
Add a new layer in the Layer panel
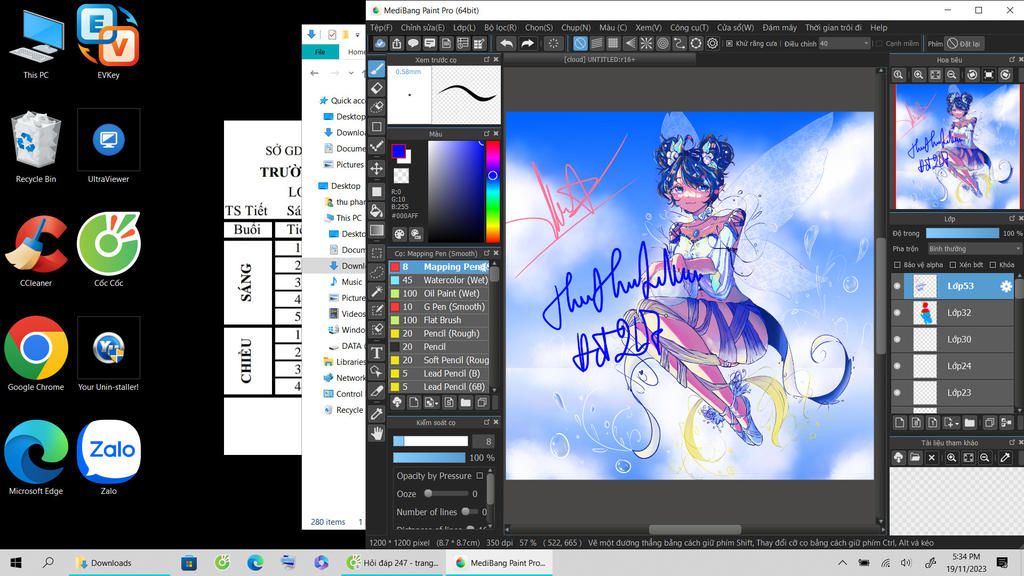point(900,423)
